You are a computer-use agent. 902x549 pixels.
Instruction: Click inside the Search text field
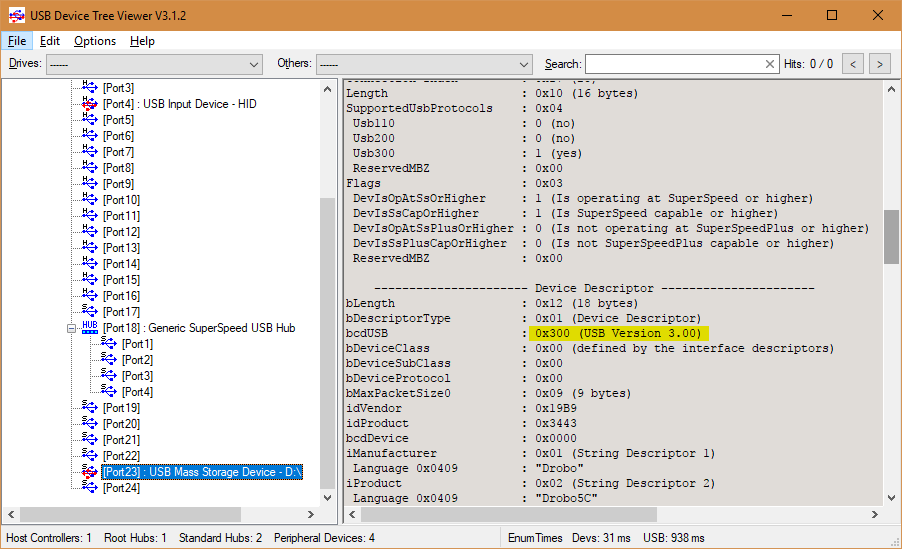673,64
